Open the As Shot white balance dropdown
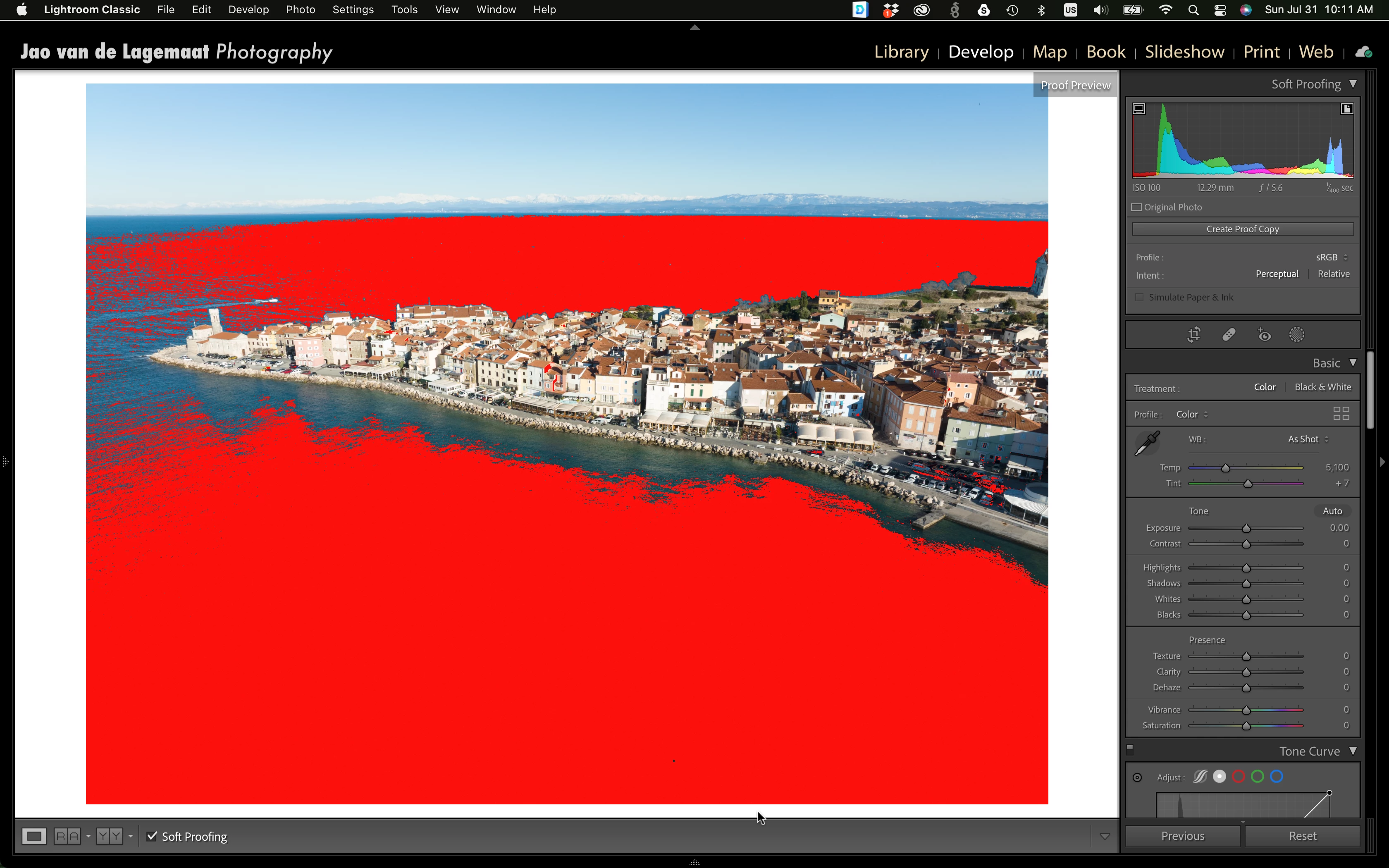This screenshot has width=1389, height=868. tap(1308, 439)
